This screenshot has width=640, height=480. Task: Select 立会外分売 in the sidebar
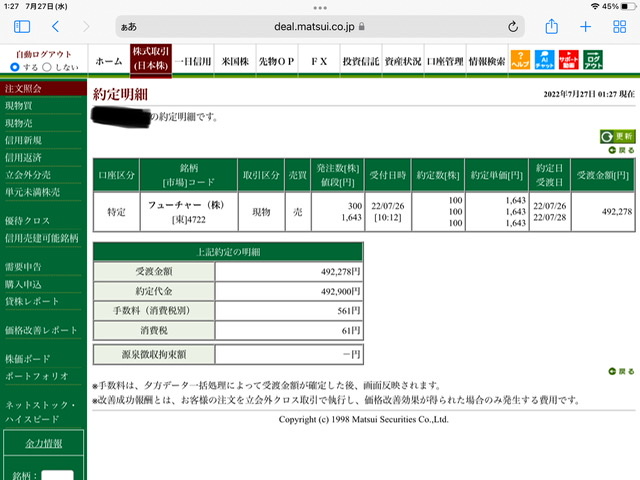(28, 175)
